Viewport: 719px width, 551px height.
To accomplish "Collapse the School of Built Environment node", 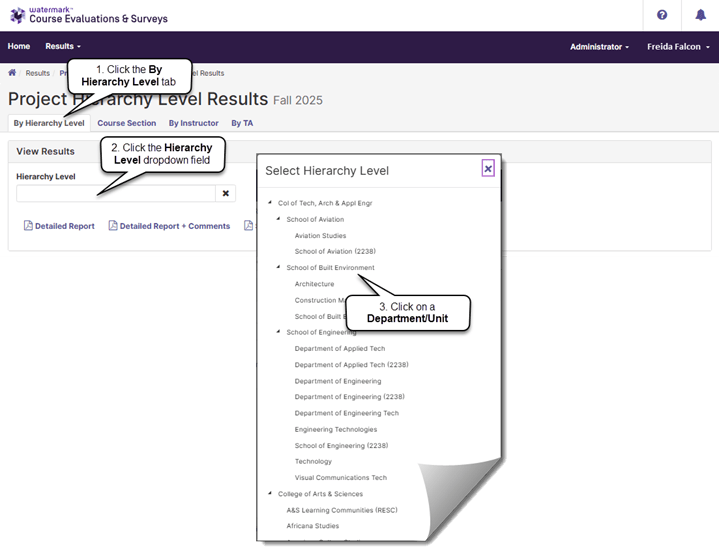I will coord(278,267).
